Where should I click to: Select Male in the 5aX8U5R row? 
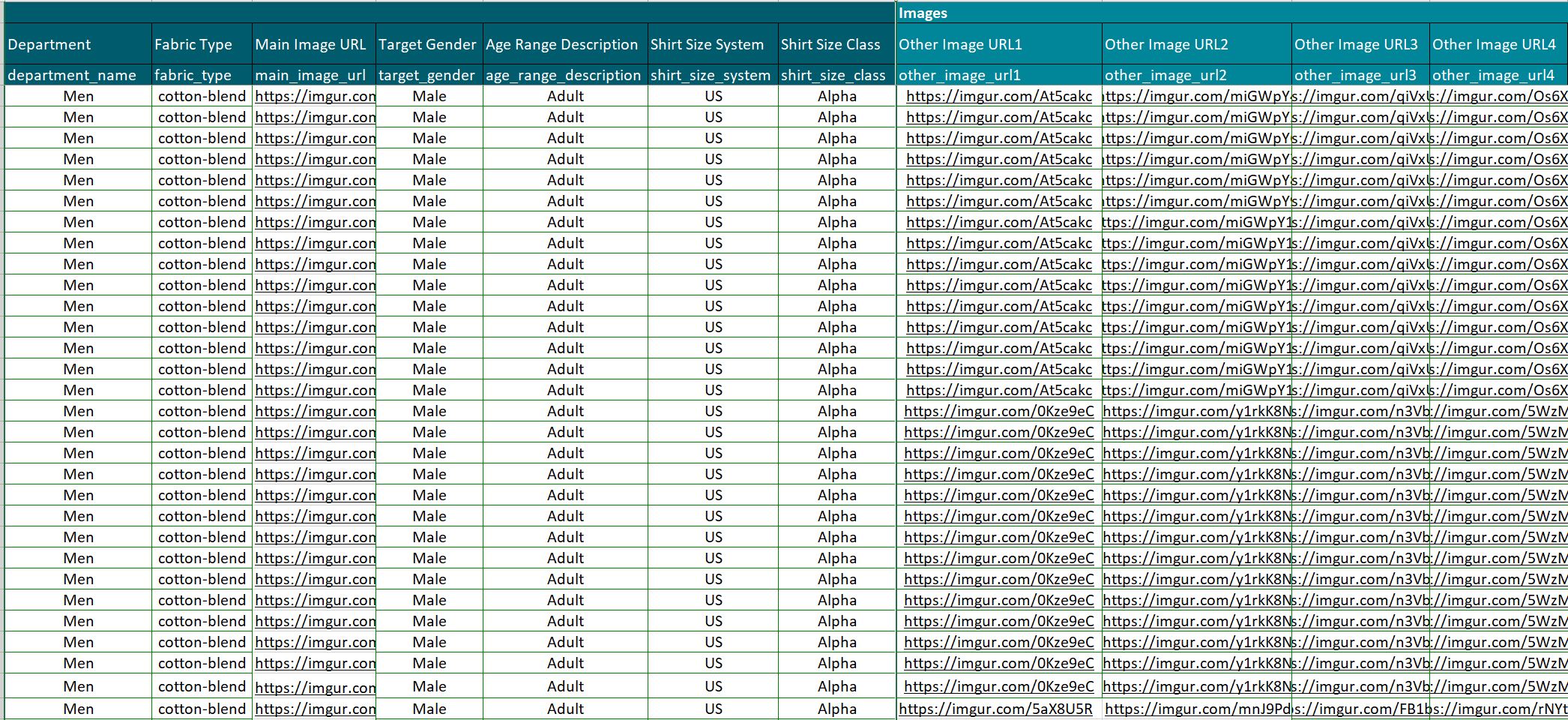[429, 709]
